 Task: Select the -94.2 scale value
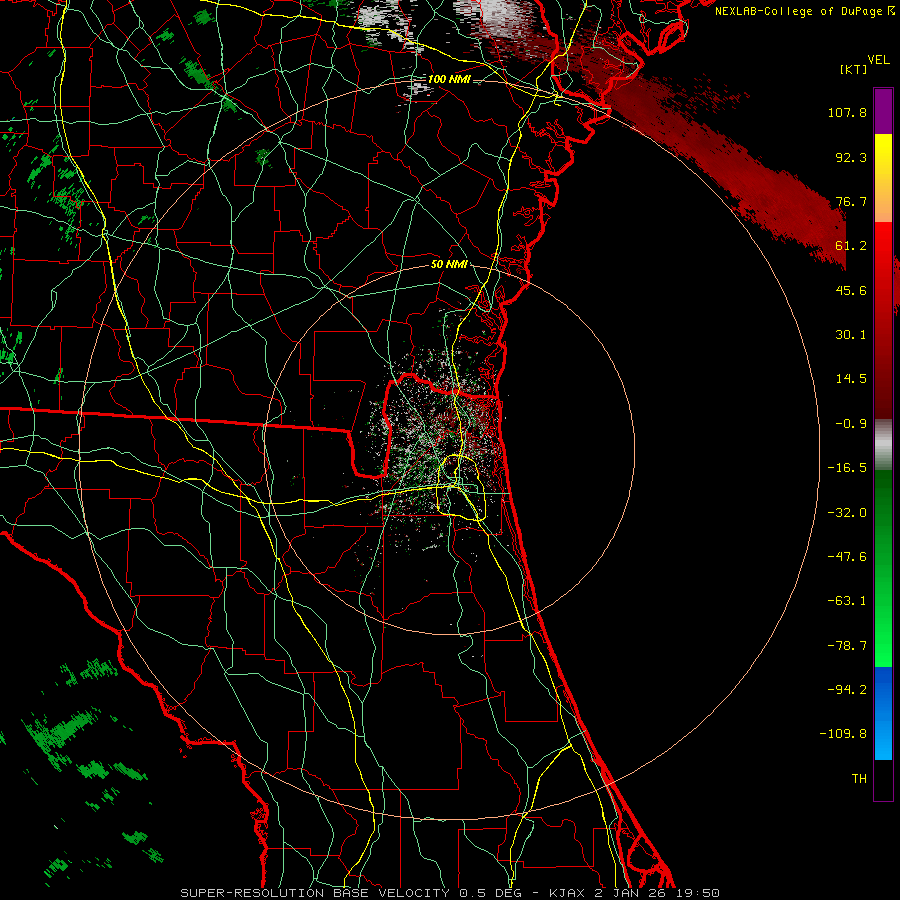847,690
